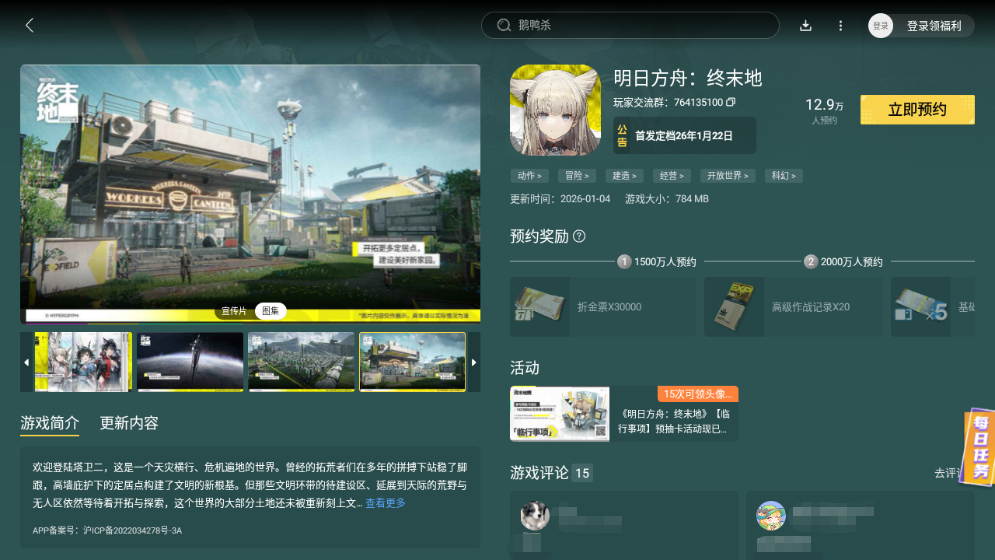Open the 公告 announcement about 首发定档
The height and width of the screenshot is (560, 995).
tap(684, 135)
